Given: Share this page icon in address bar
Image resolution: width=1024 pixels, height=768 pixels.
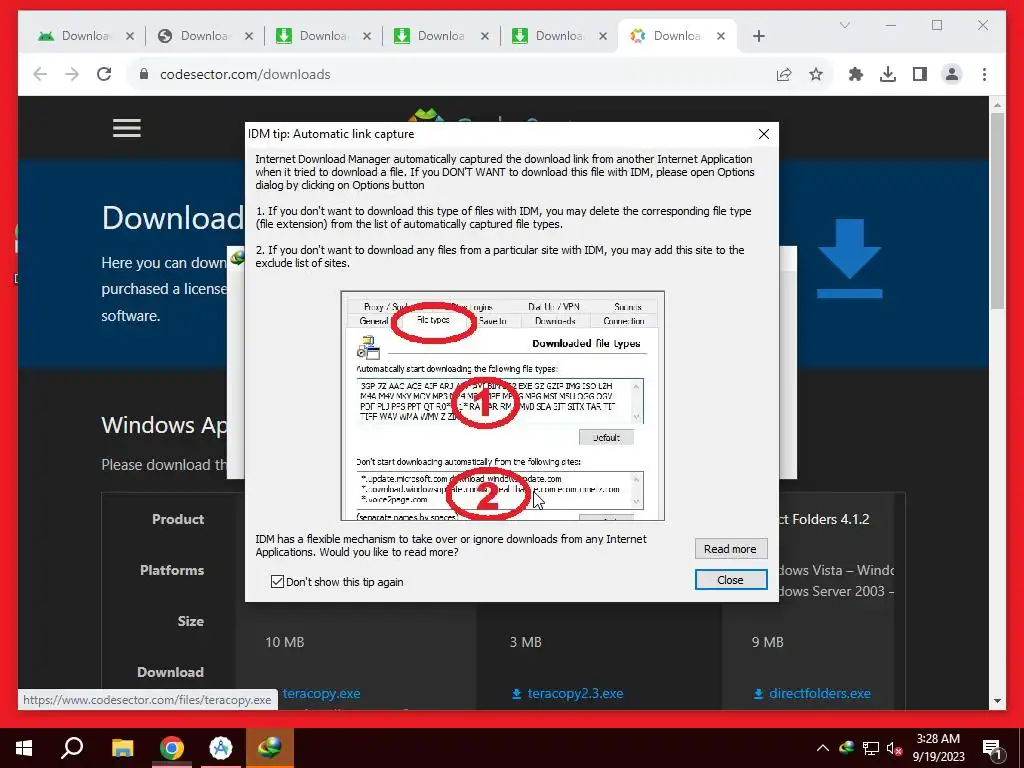Looking at the screenshot, I should coord(784,74).
